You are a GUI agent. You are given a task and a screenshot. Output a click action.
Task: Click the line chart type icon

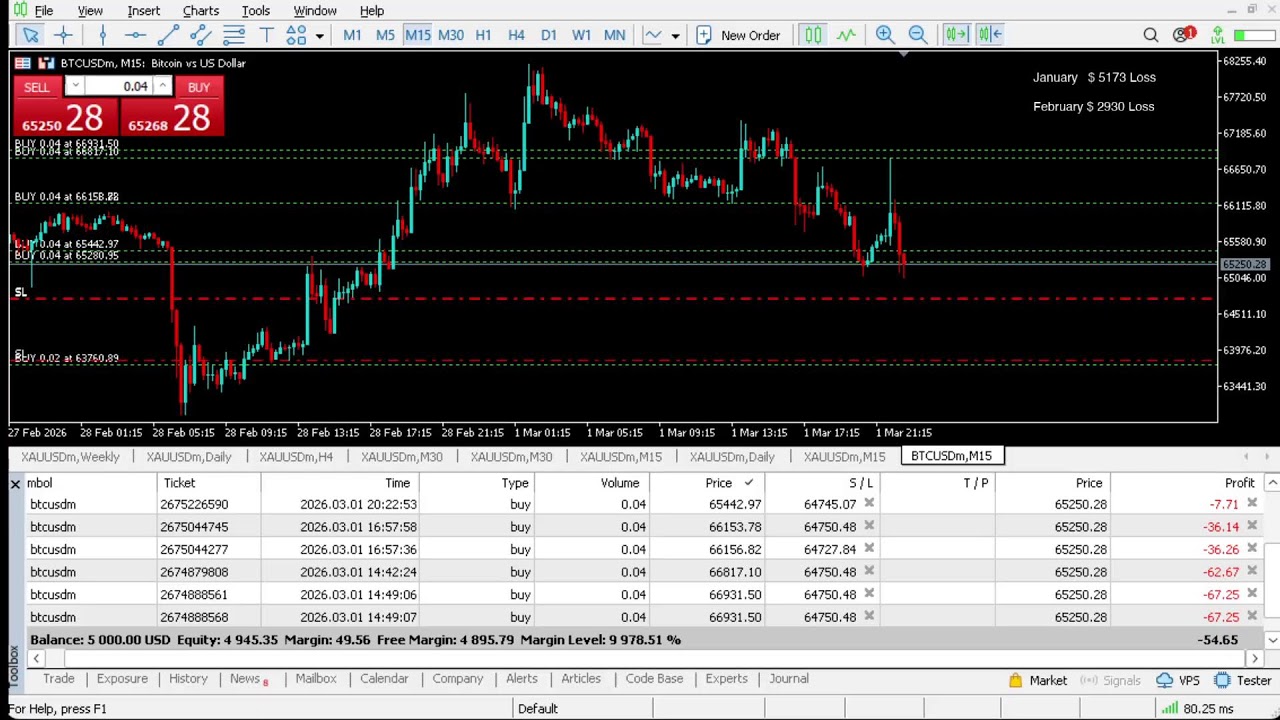tap(653, 35)
